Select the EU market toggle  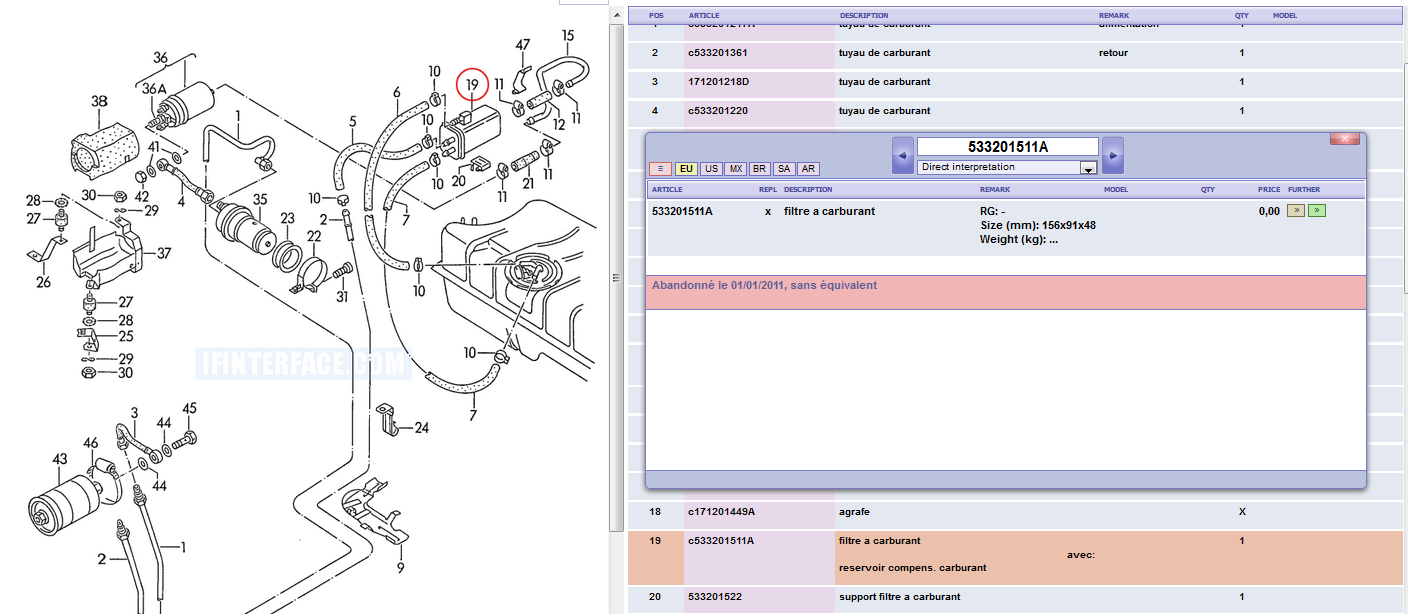686,169
